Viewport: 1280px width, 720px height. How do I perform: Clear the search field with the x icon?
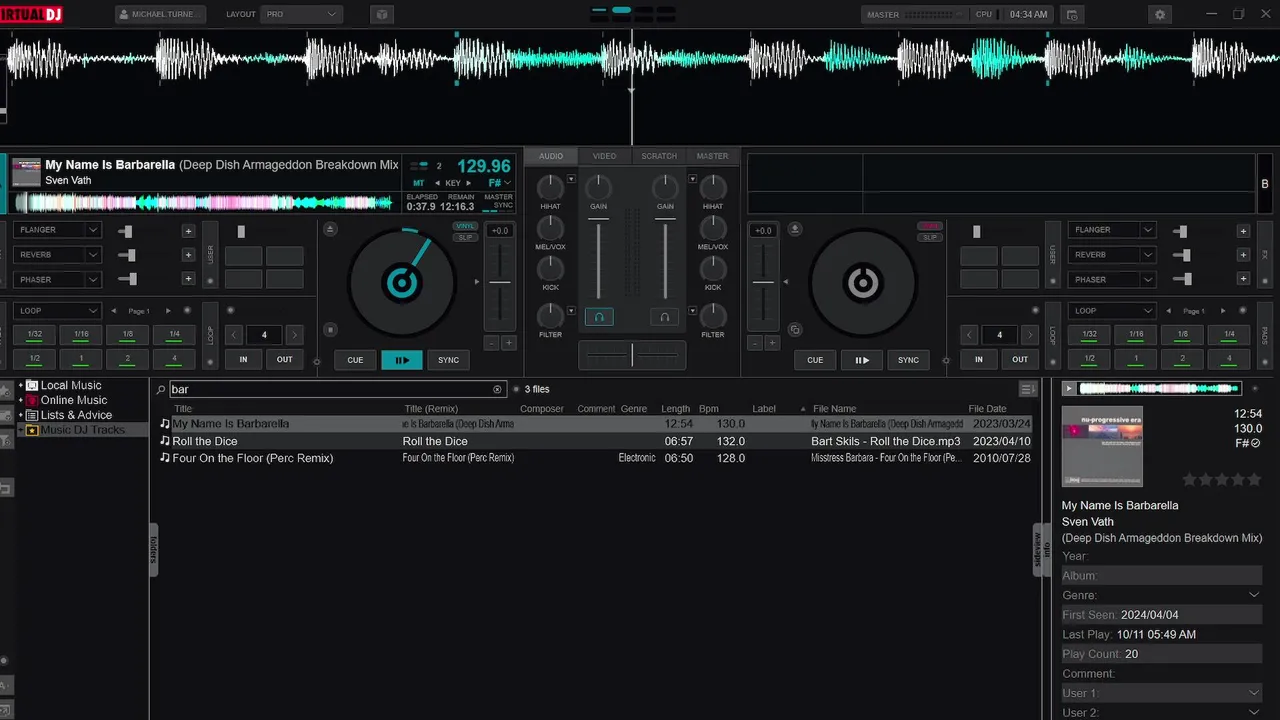click(497, 390)
